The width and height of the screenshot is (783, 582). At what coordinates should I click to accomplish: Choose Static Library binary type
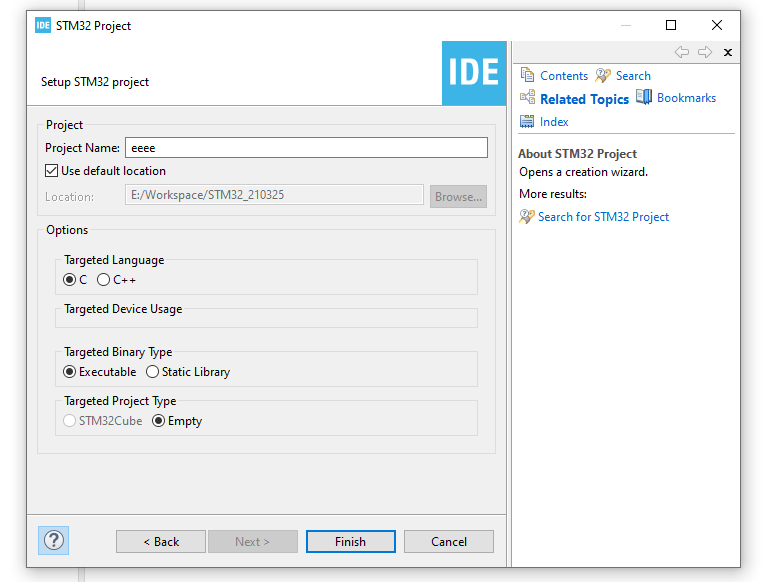point(152,372)
